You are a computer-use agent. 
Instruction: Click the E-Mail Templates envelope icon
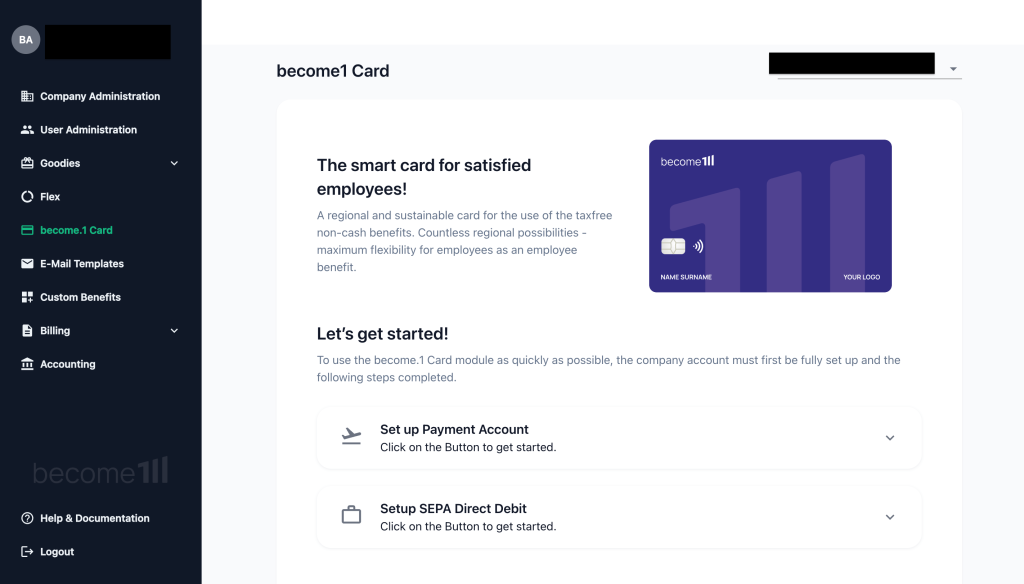(27, 263)
